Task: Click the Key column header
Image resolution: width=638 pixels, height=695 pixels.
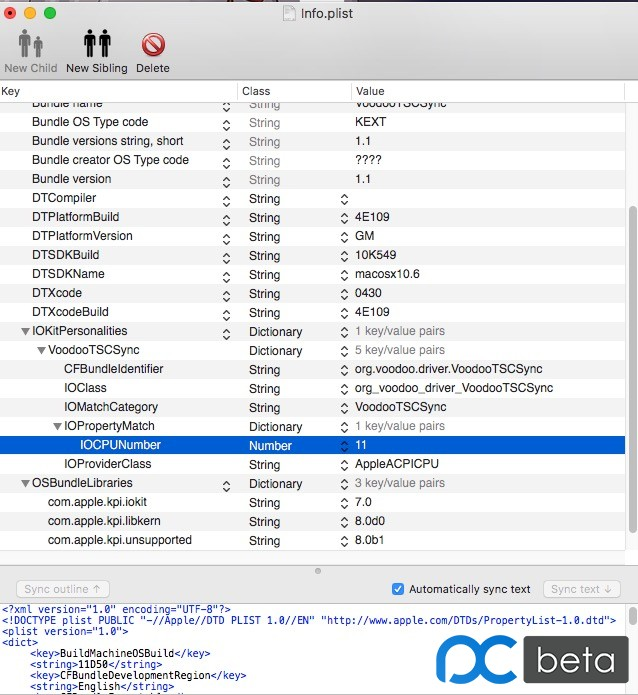Action: tap(118, 91)
